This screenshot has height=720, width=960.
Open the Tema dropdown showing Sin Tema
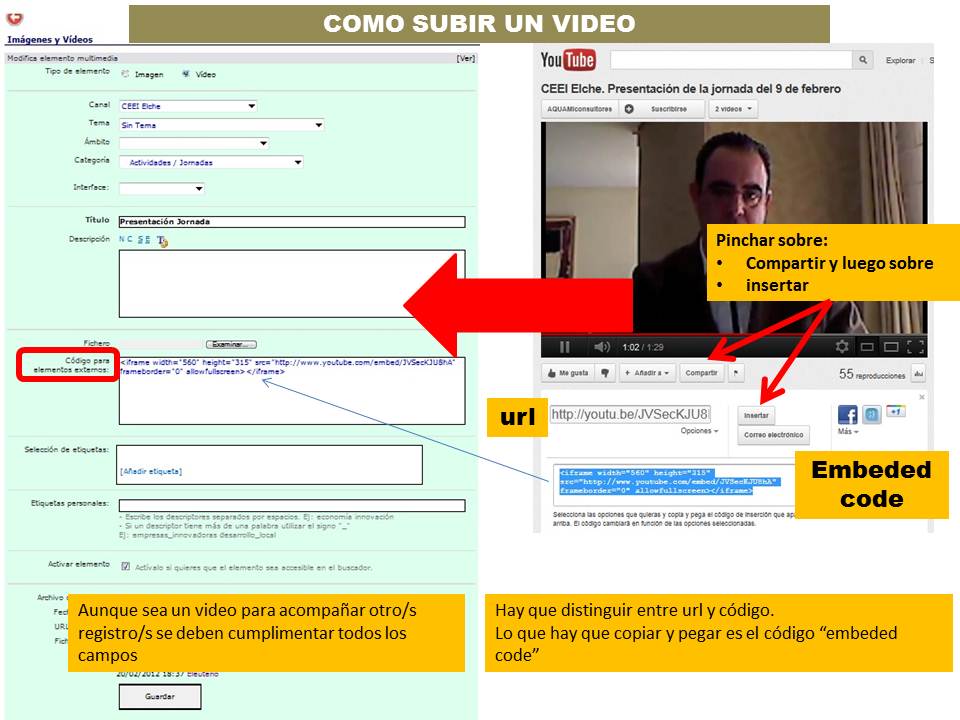(x=221, y=125)
